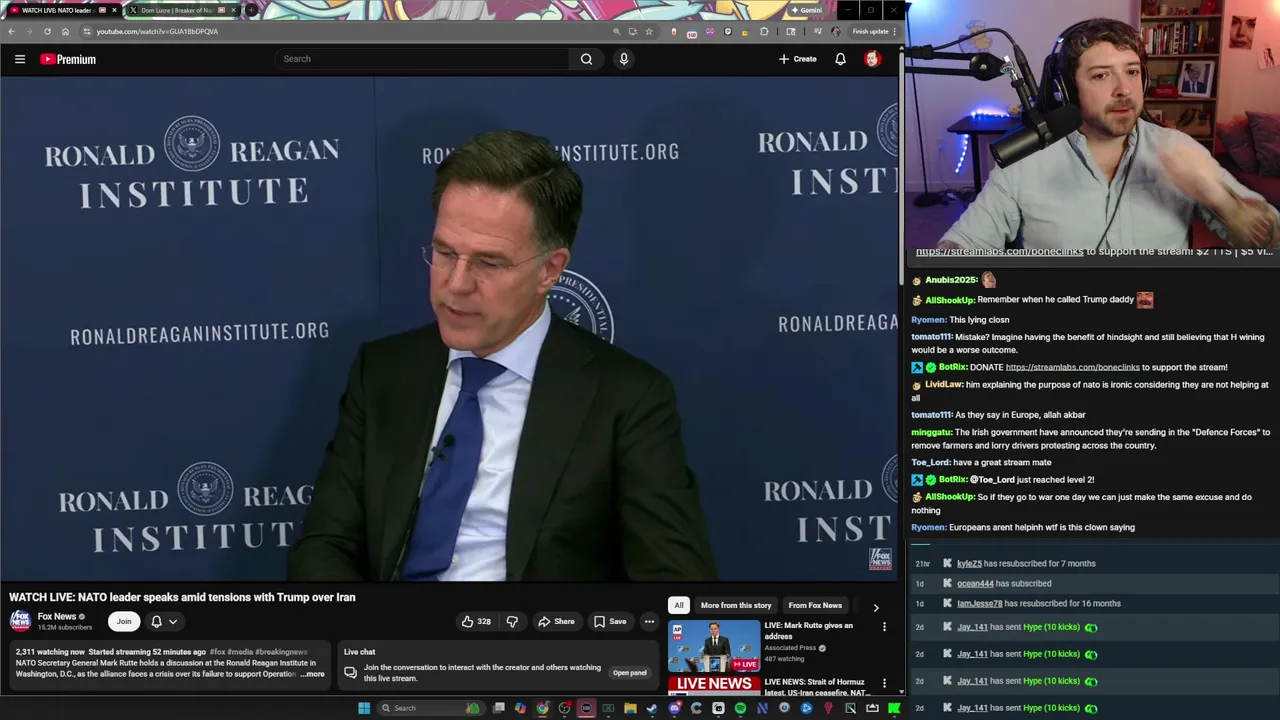The height and width of the screenshot is (720, 1280).
Task: Open options for Strait of Hormuz video
Action: tap(884, 683)
